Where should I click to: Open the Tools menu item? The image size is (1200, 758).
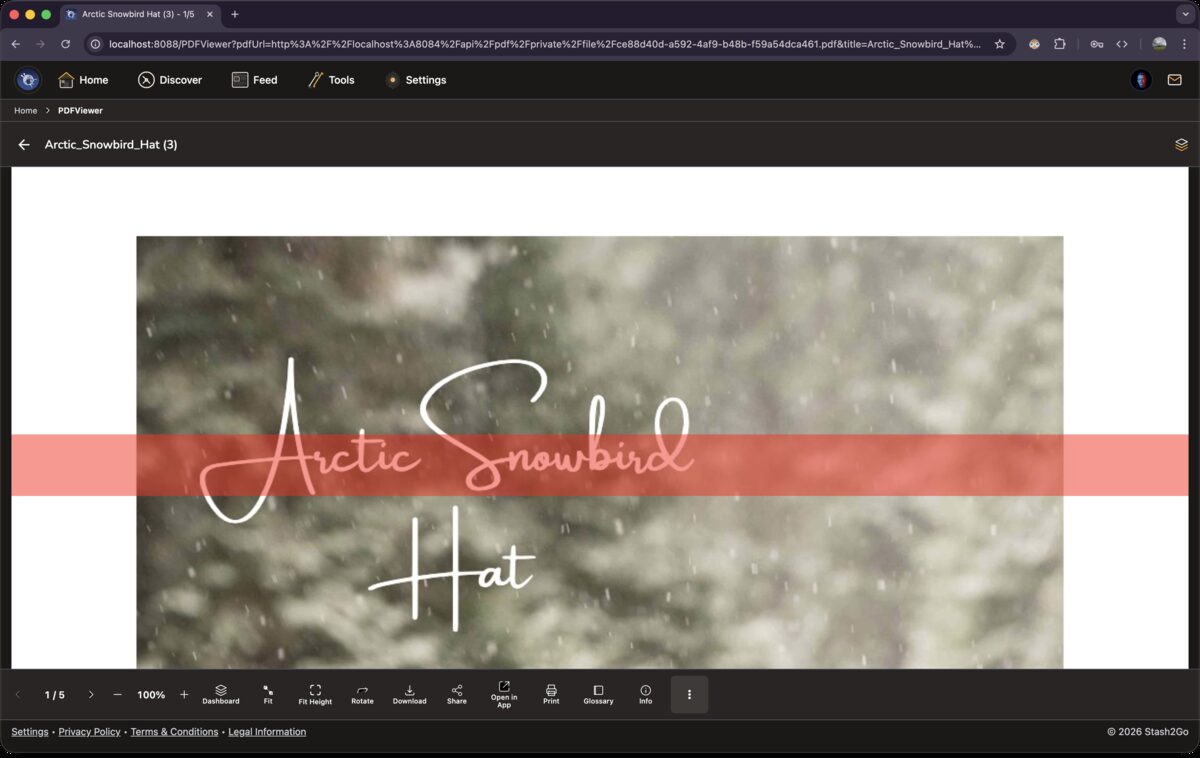click(331, 80)
